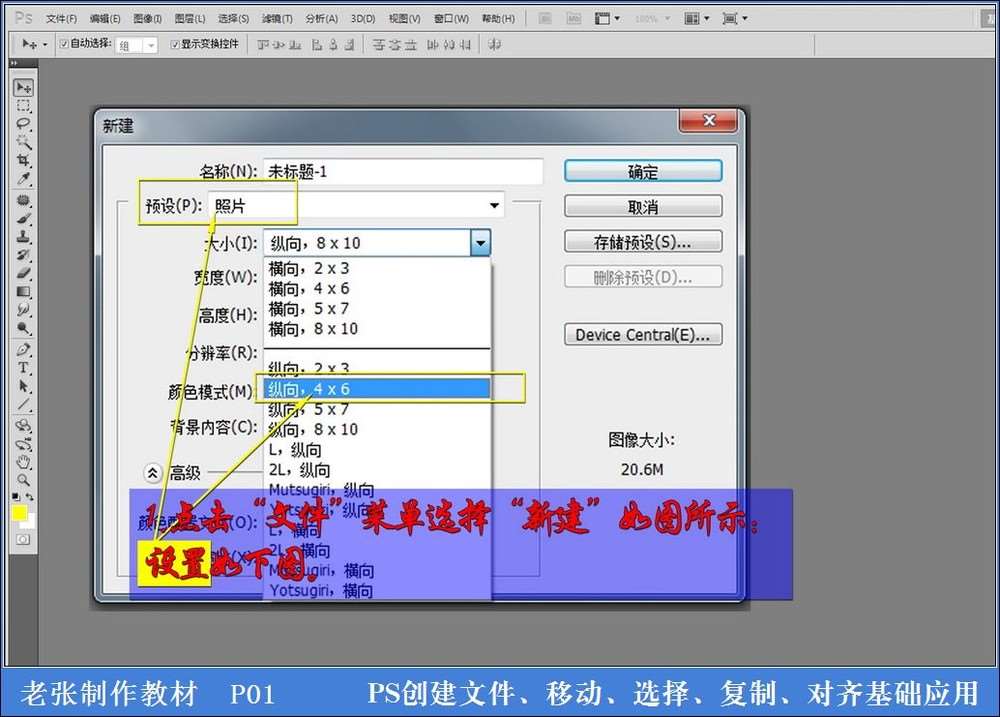Select the Magic Wand tool
The image size is (1000, 717).
click(24, 142)
